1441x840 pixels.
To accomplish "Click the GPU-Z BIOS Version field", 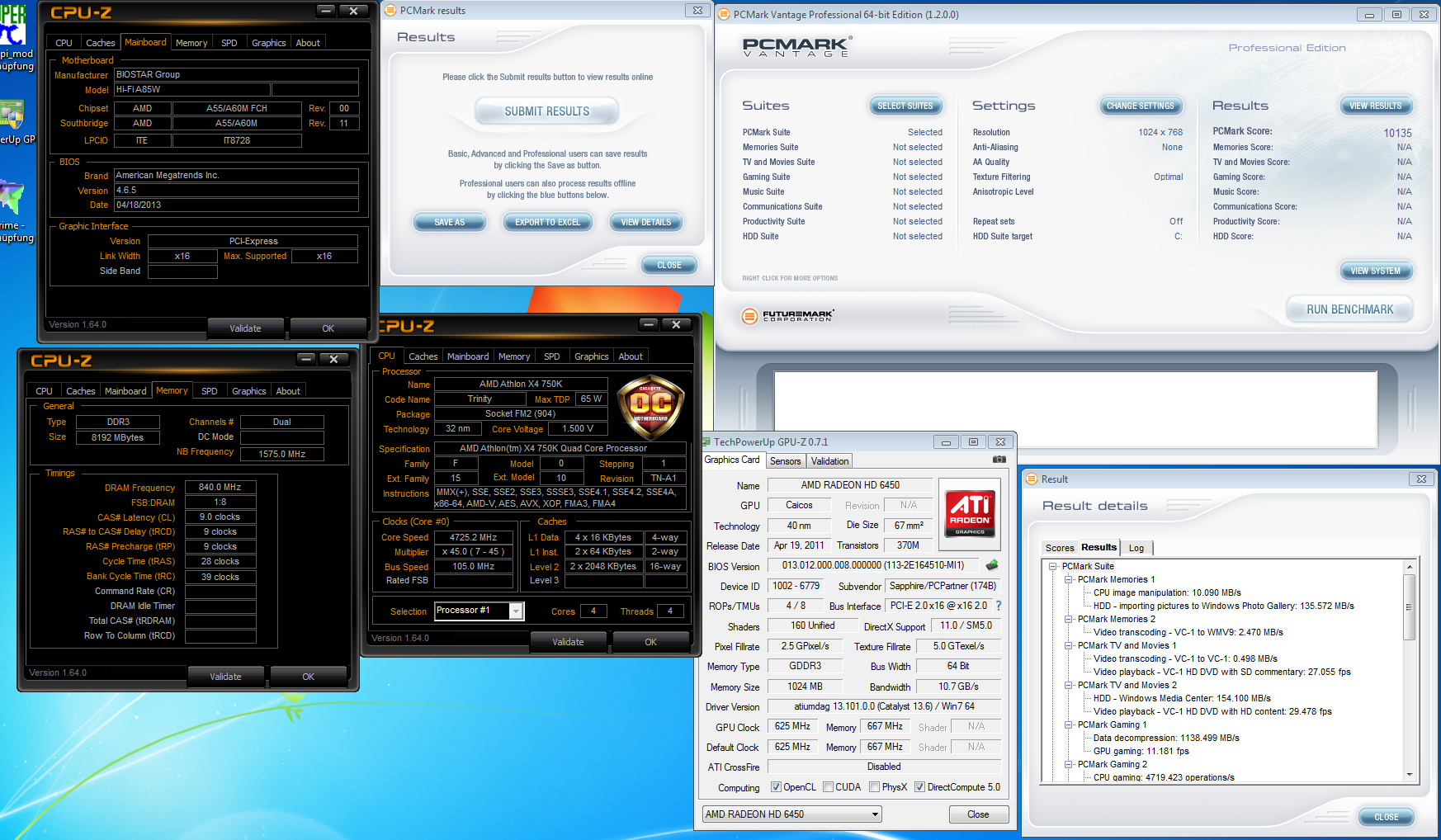I will click(x=873, y=565).
